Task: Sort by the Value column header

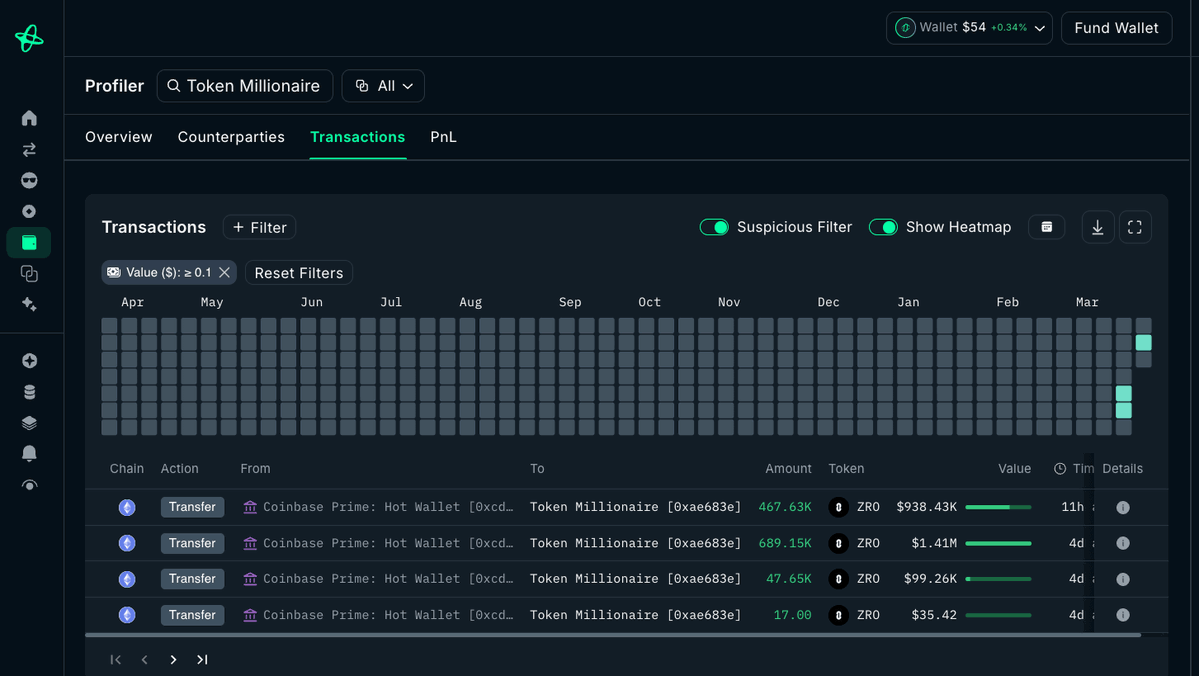Action: (1014, 469)
